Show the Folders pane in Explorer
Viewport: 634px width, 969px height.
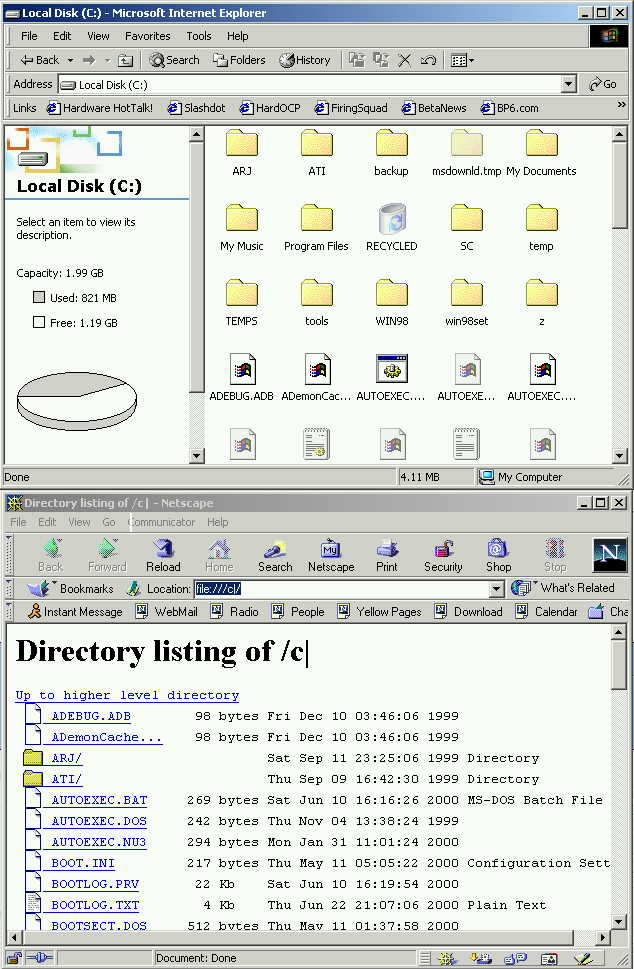[239, 60]
